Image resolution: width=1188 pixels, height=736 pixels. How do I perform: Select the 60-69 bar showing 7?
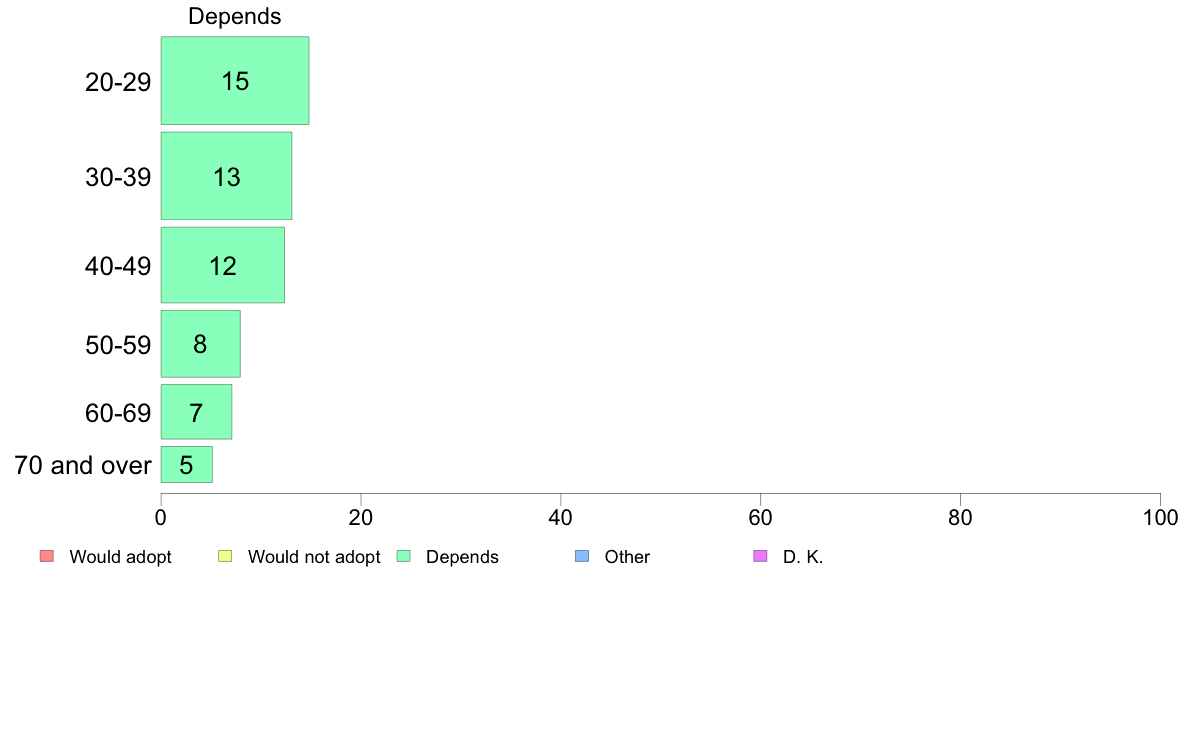(196, 412)
